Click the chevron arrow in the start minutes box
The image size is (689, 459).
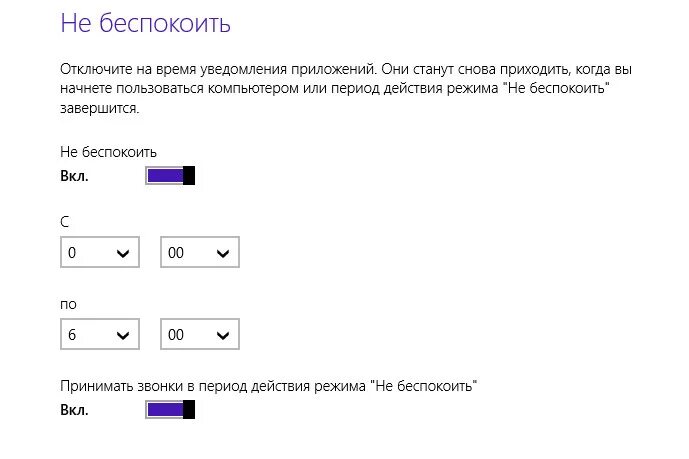[223, 254]
